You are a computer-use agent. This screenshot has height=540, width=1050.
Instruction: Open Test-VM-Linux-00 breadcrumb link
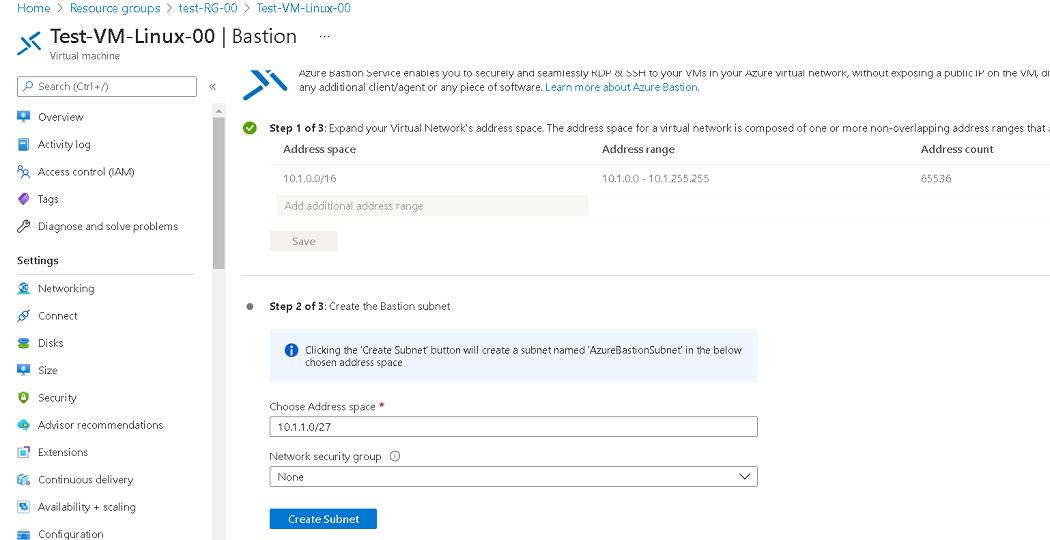pos(303,8)
